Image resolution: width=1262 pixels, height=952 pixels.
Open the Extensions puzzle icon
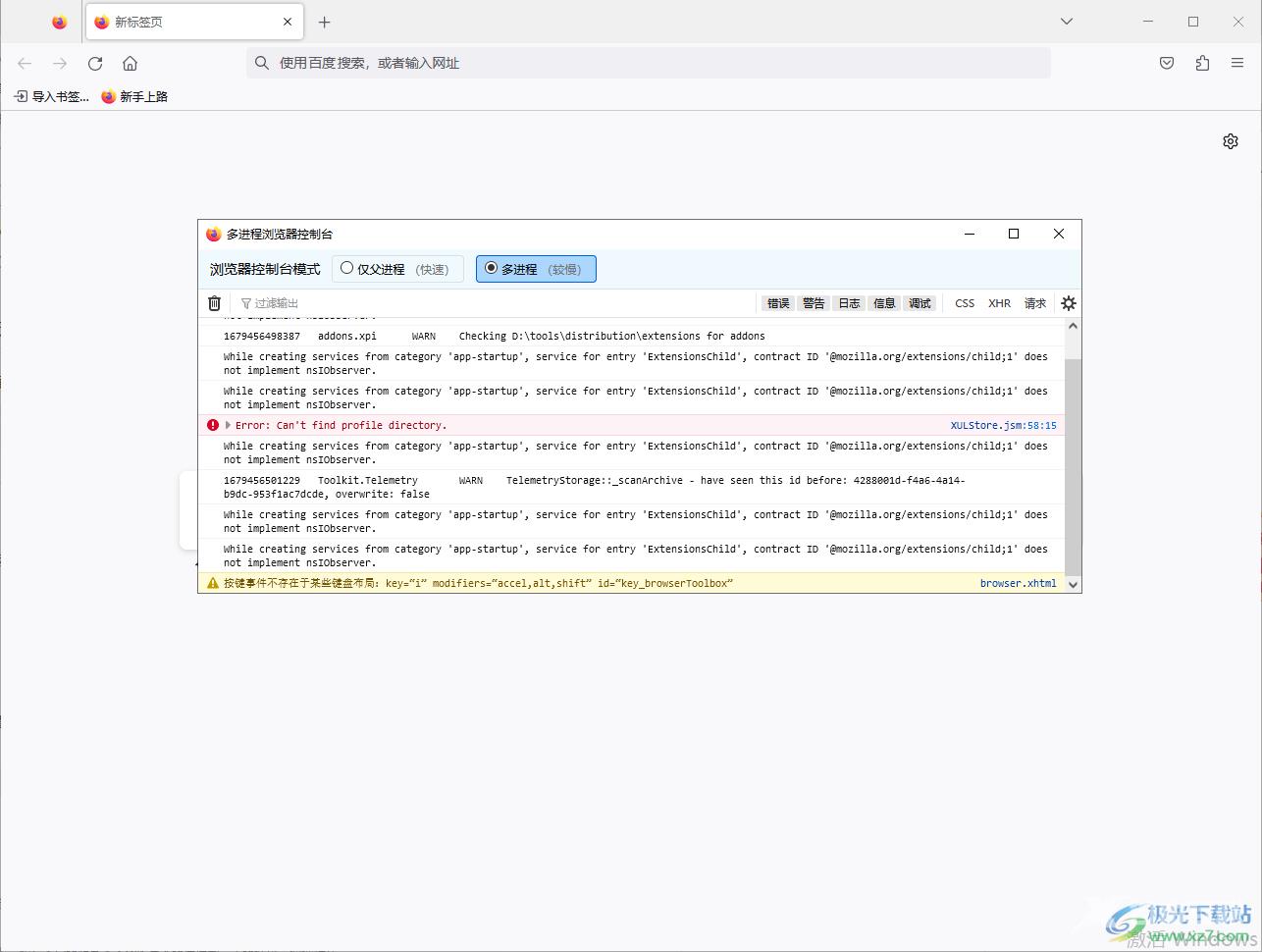click(x=1202, y=63)
